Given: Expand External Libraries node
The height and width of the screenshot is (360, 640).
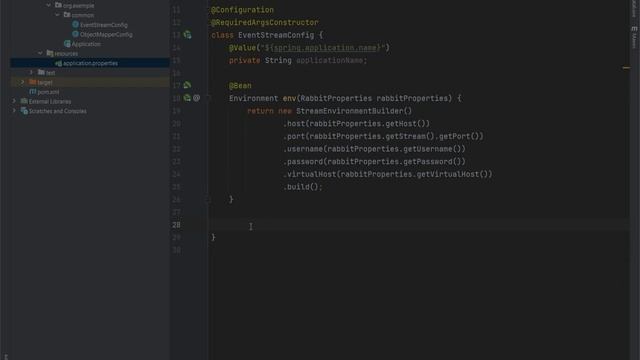Looking at the screenshot, I should [14, 101].
